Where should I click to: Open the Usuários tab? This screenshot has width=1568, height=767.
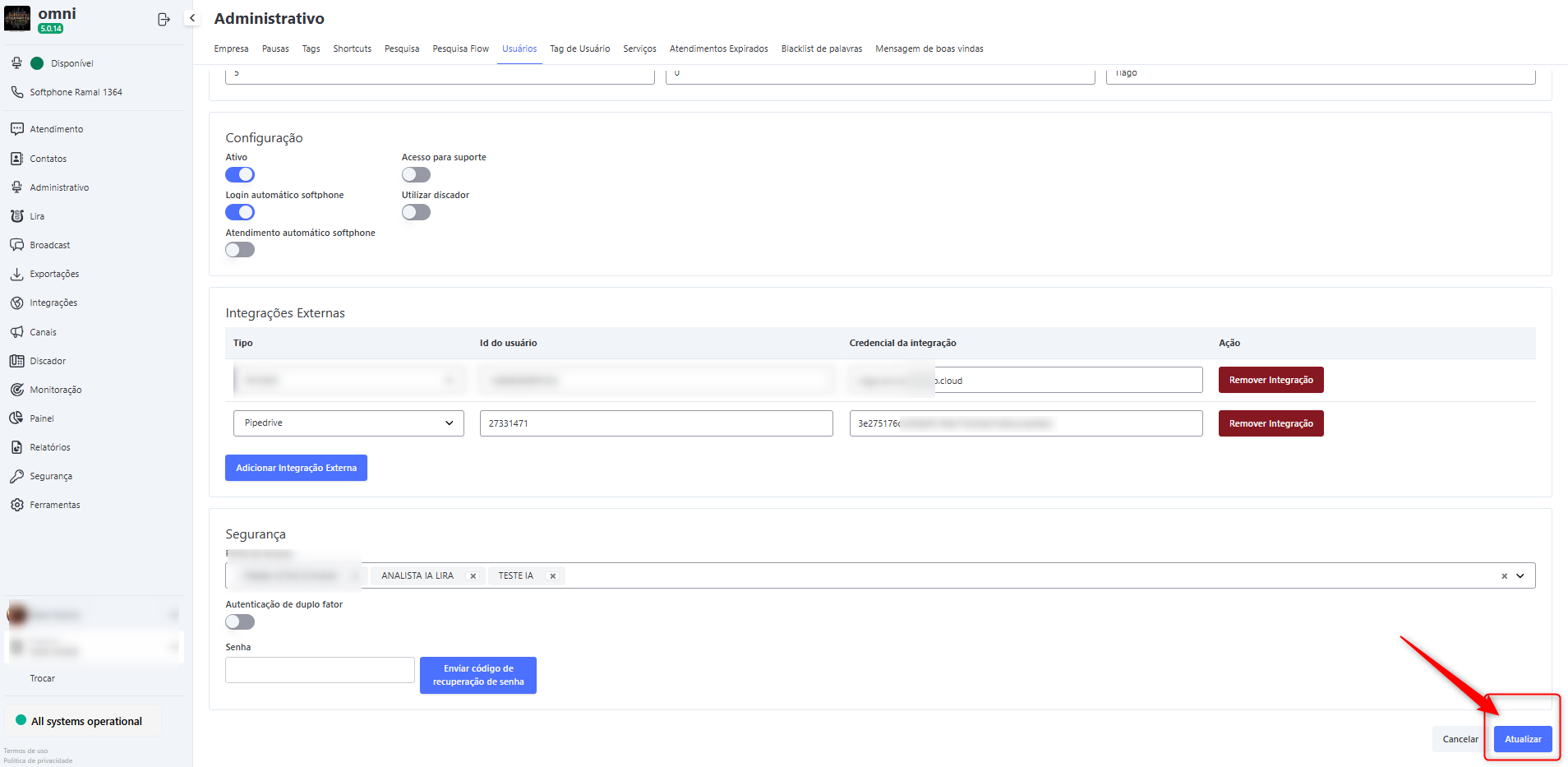[x=519, y=49]
